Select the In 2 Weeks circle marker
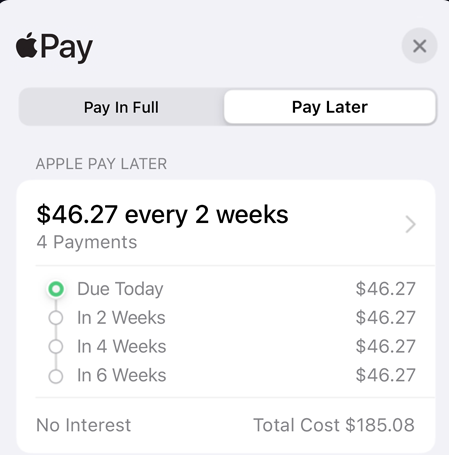Screen dimensions: 449x455 (56, 318)
